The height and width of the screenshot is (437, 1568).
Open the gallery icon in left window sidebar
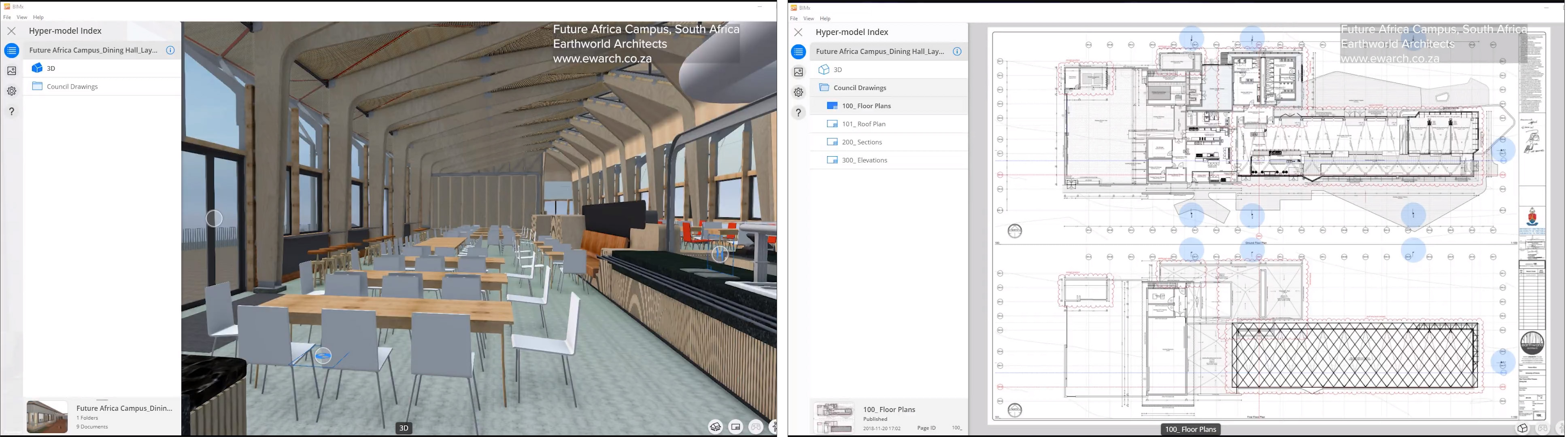(x=12, y=70)
